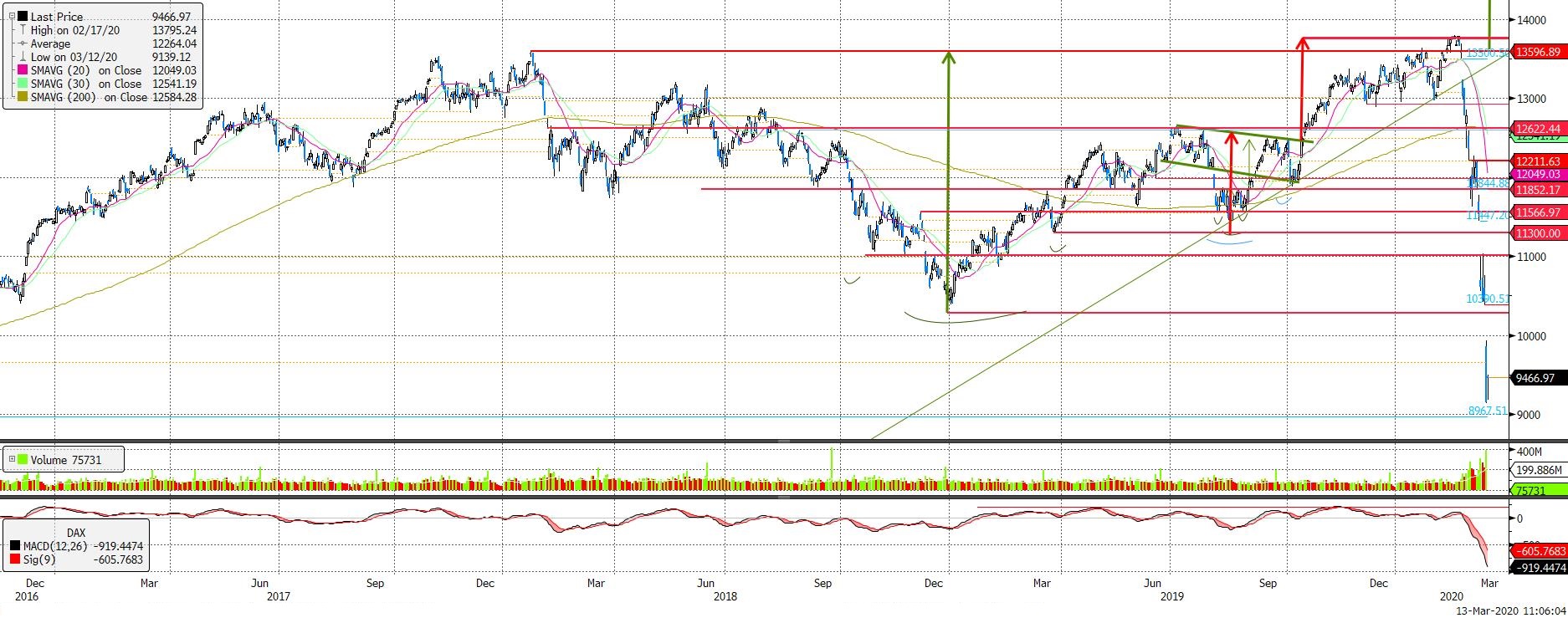Click the Sig(9) legend label
This screenshot has height=618, width=1568.
point(41,559)
